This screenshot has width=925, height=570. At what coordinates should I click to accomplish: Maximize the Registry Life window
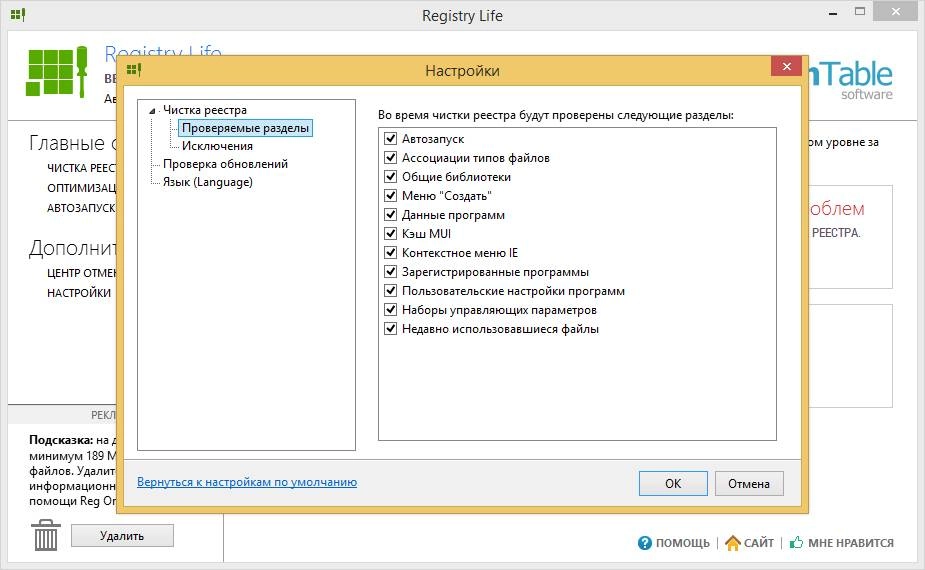tap(860, 12)
